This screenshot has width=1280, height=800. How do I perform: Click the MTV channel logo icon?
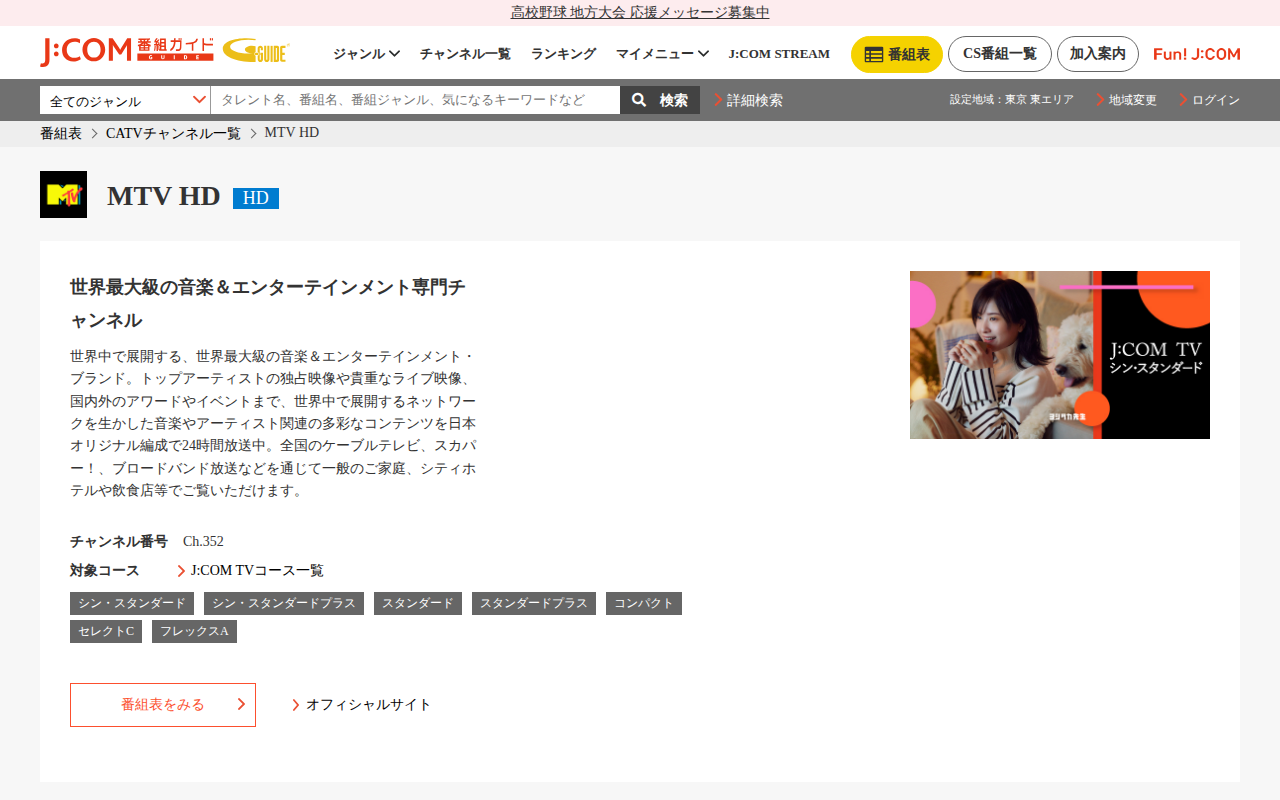click(63, 194)
